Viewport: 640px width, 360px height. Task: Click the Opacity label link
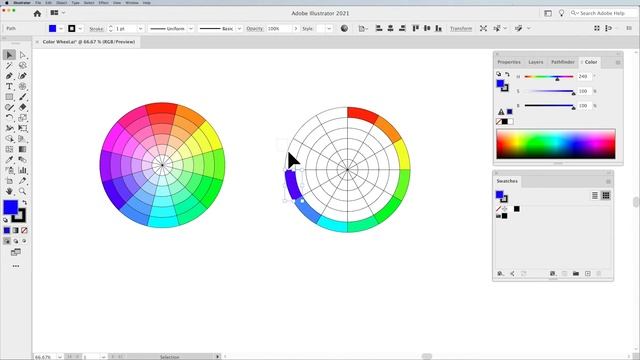coord(255,29)
